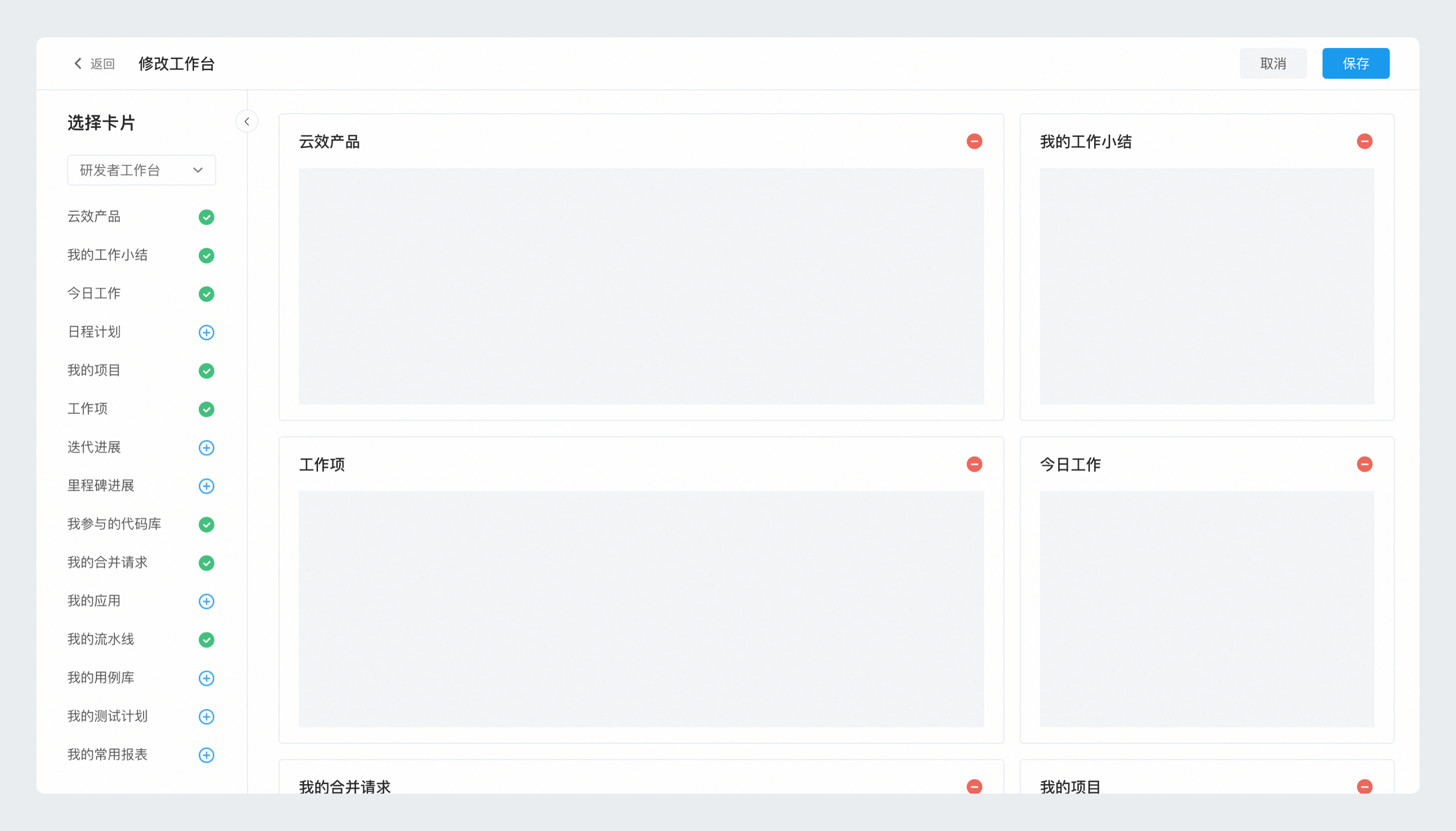This screenshot has height=831, width=1456.
Task: Add the 我的常用报表 card via plus icon
Action: coord(206,755)
